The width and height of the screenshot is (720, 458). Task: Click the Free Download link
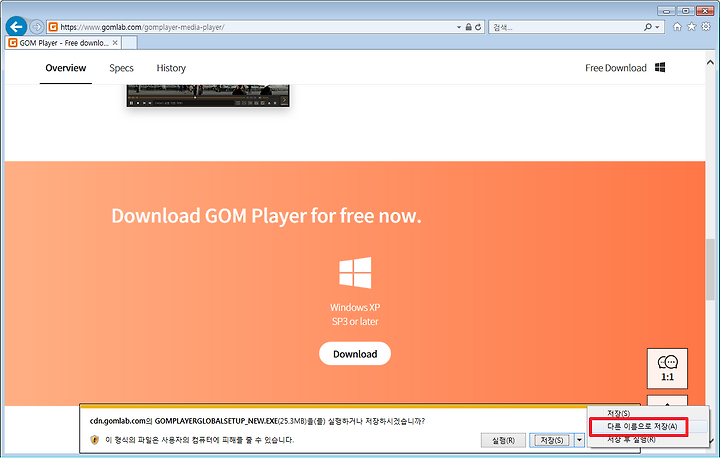click(x=616, y=68)
